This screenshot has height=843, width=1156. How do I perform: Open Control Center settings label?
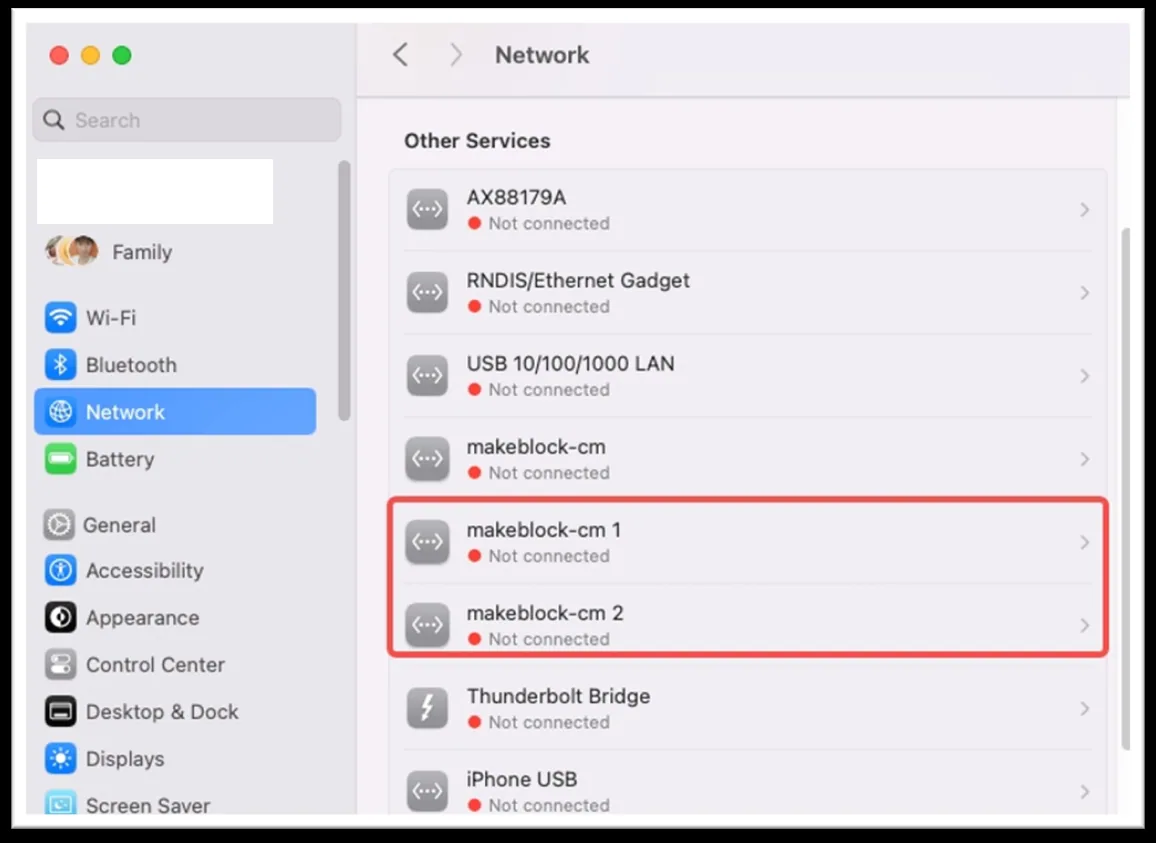pyautogui.click(x=156, y=665)
